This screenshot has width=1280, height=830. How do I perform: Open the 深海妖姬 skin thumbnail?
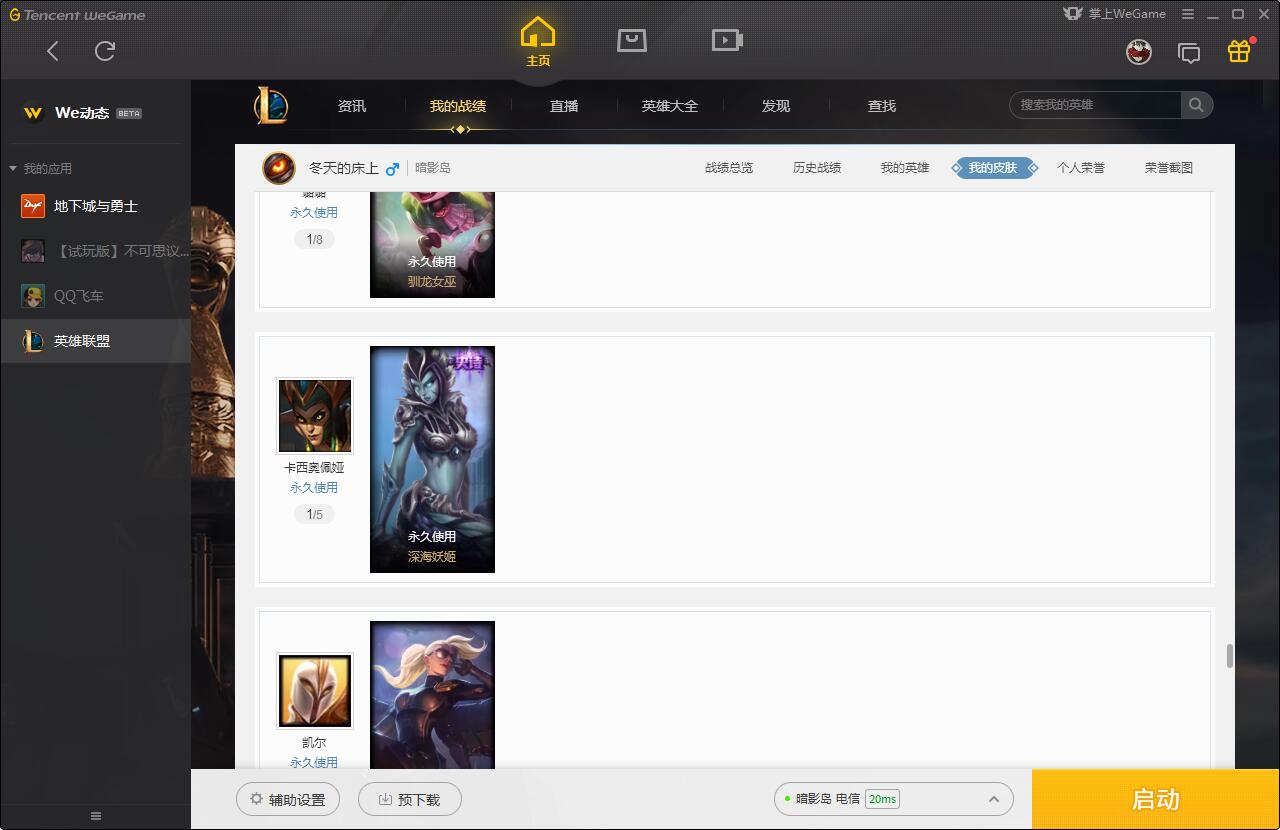[x=432, y=459]
